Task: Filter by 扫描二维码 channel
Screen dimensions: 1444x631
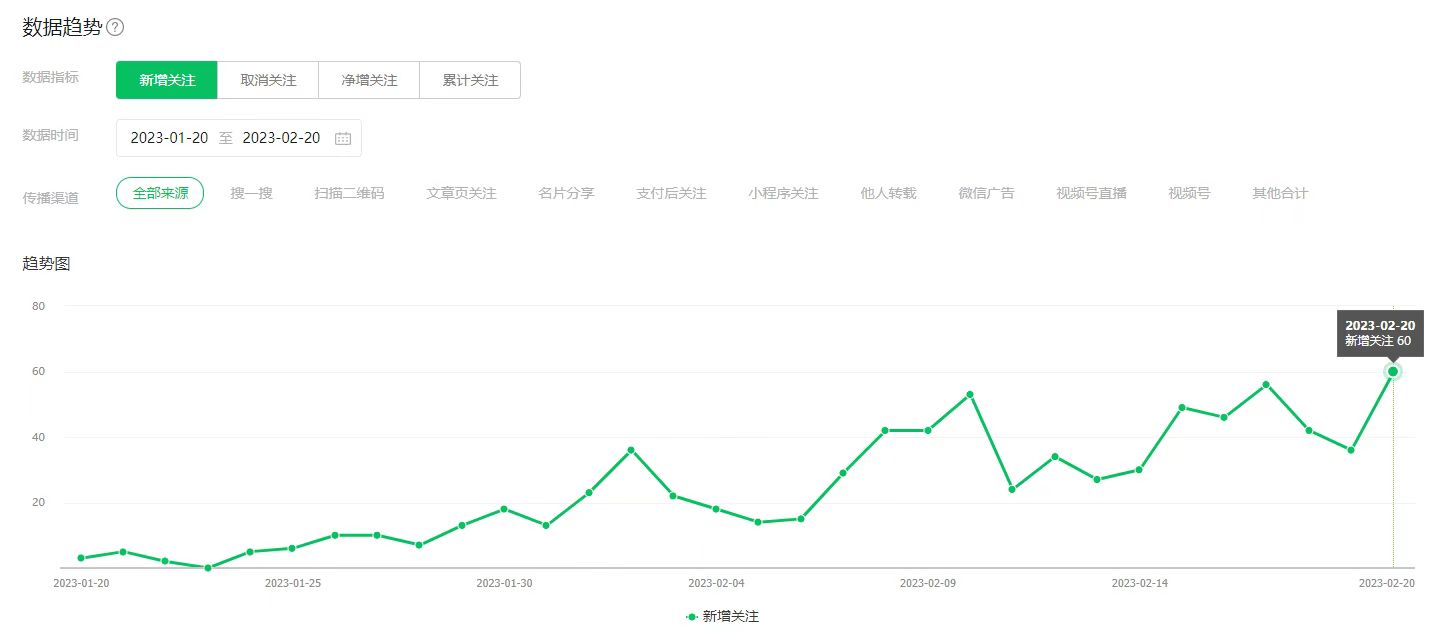Action: tap(349, 193)
